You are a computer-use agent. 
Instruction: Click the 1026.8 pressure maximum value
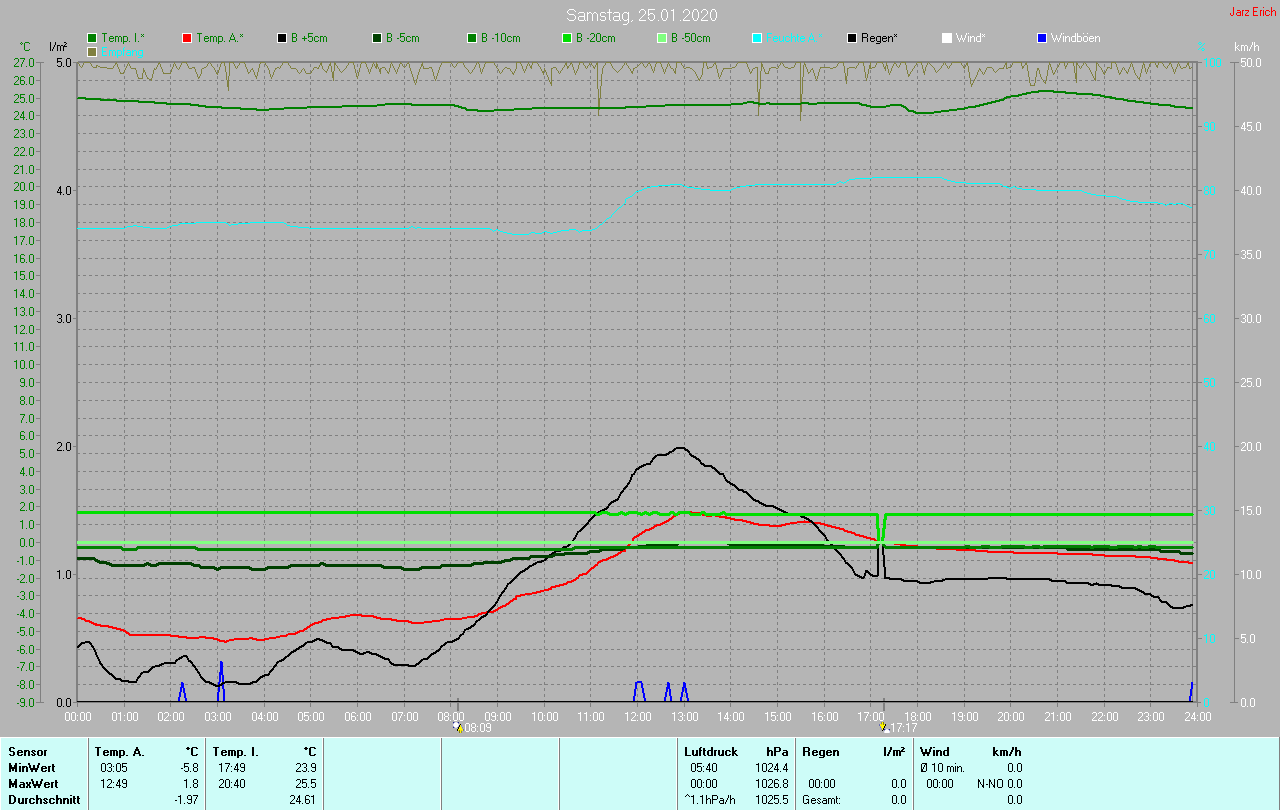[x=771, y=784]
